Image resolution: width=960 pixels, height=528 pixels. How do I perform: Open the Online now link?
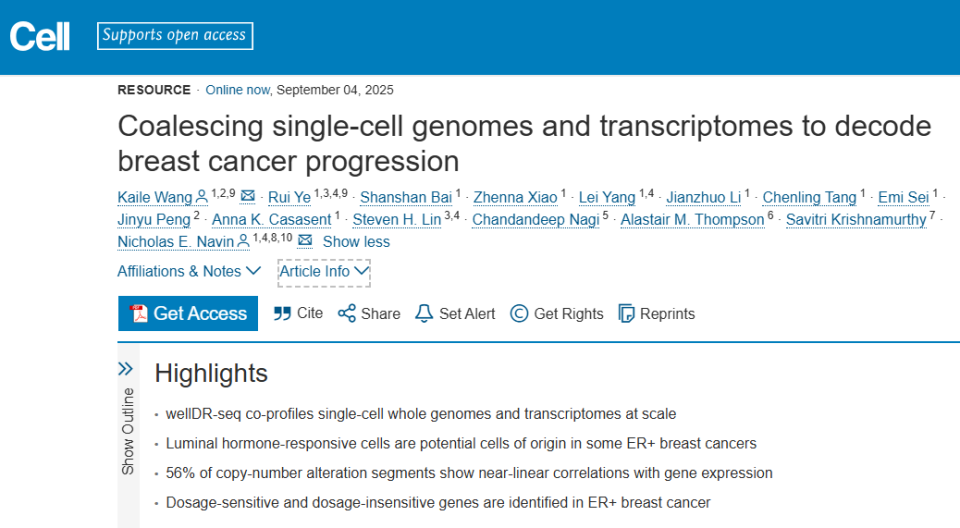point(237,90)
